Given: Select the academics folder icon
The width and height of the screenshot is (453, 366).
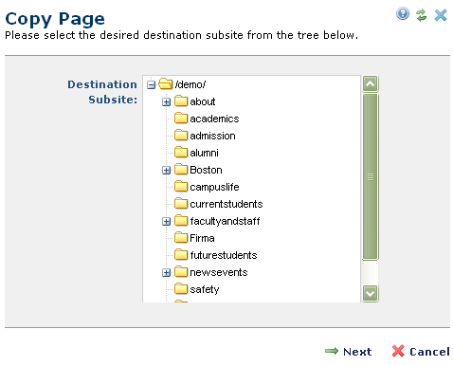Looking at the screenshot, I should tap(181, 118).
